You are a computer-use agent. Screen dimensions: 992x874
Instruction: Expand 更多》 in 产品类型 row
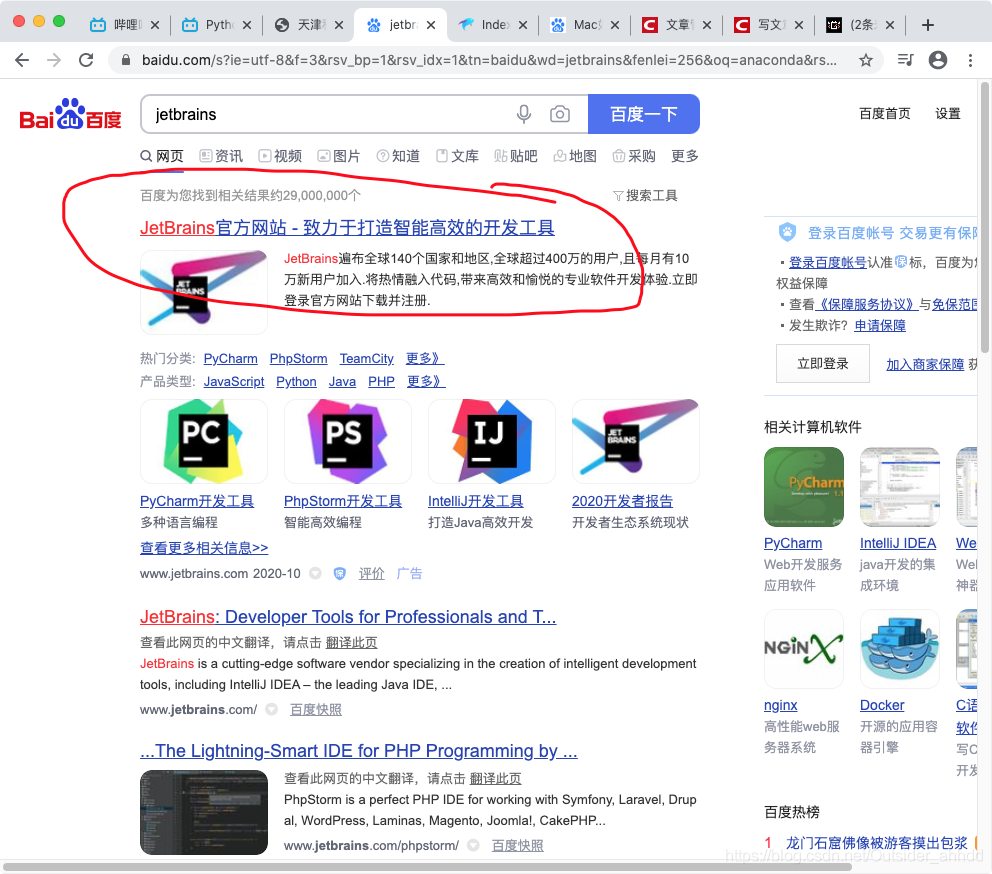click(x=426, y=381)
